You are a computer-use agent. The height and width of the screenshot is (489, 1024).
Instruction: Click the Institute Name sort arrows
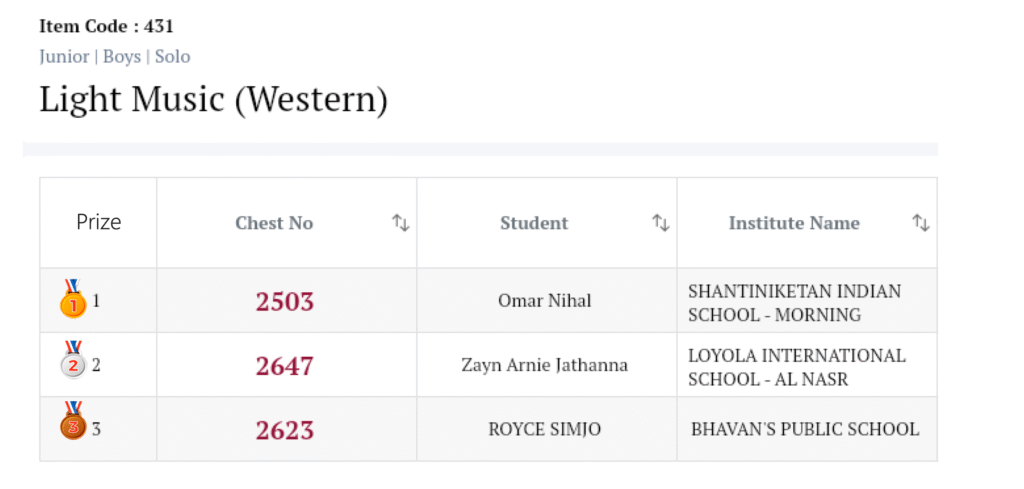coord(920,223)
